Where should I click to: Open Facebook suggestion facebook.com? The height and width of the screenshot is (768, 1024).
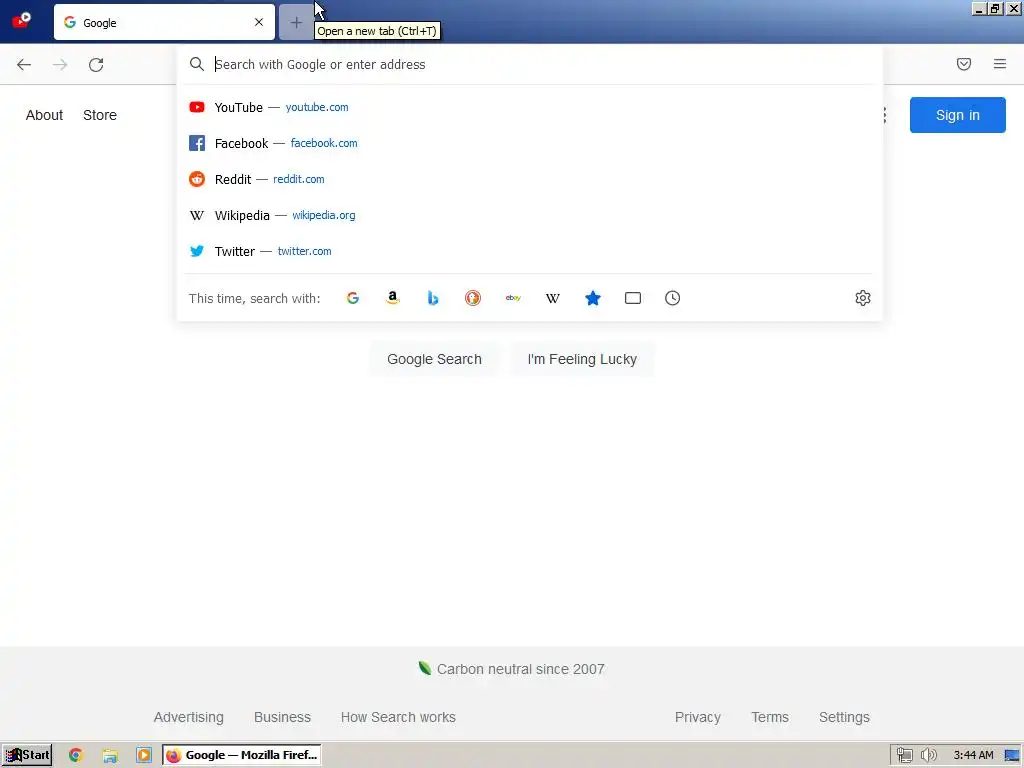click(530, 143)
